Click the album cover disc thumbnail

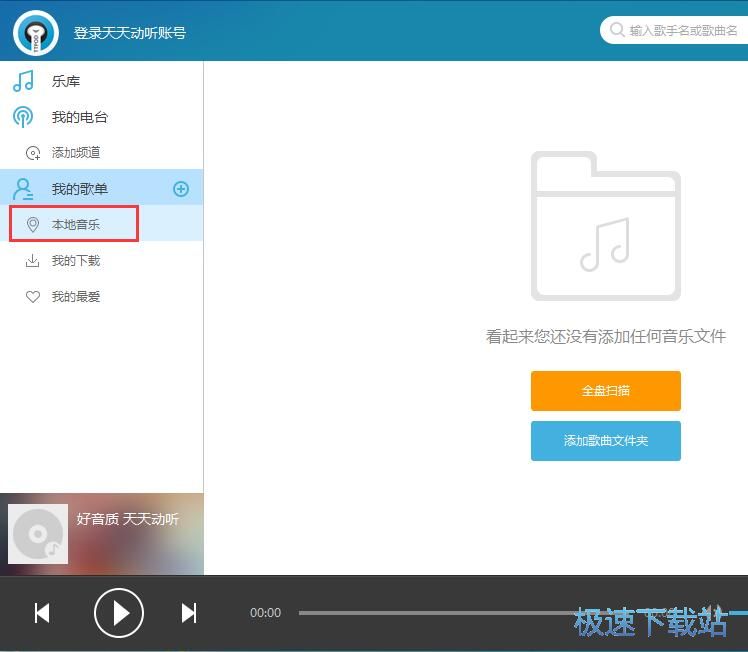click(x=38, y=534)
